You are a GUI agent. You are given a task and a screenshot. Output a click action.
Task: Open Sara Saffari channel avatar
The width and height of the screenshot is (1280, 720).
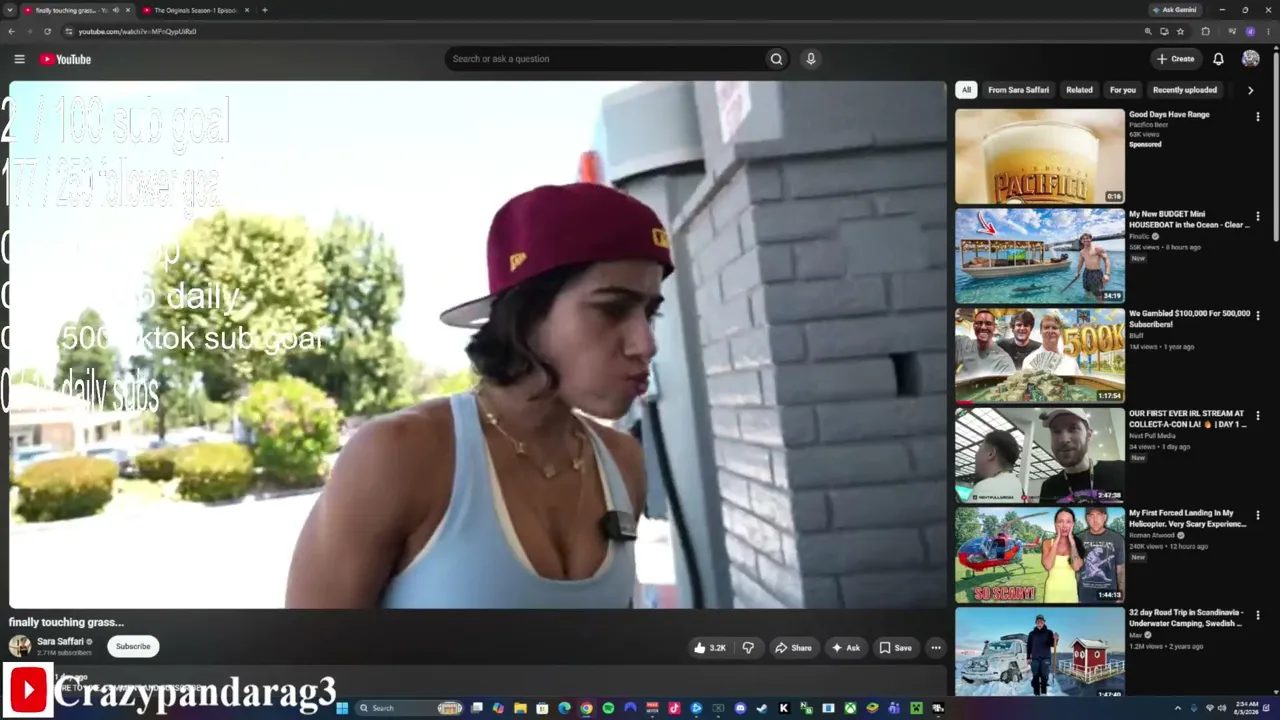click(x=20, y=646)
